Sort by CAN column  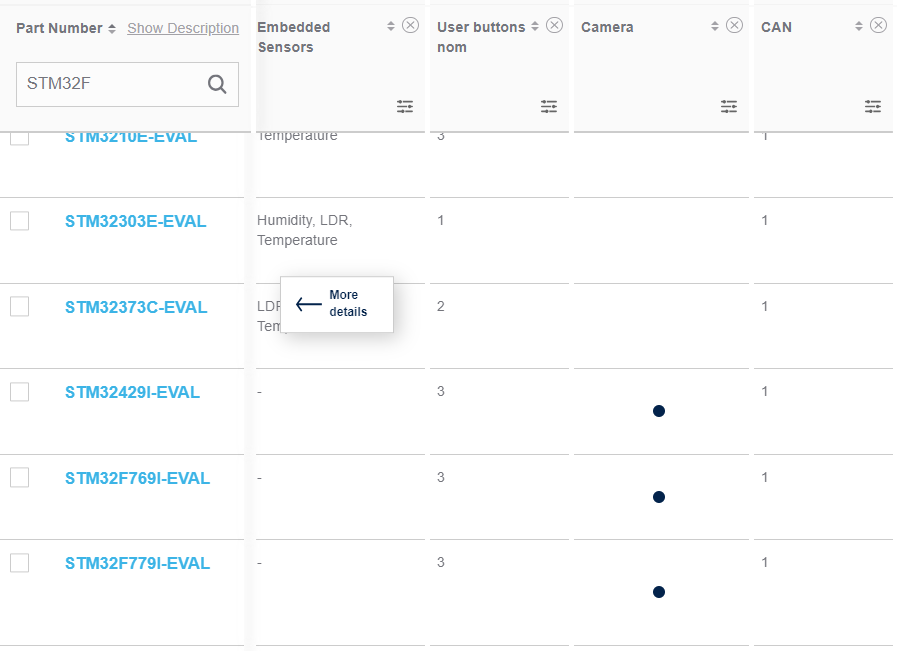pos(859,26)
